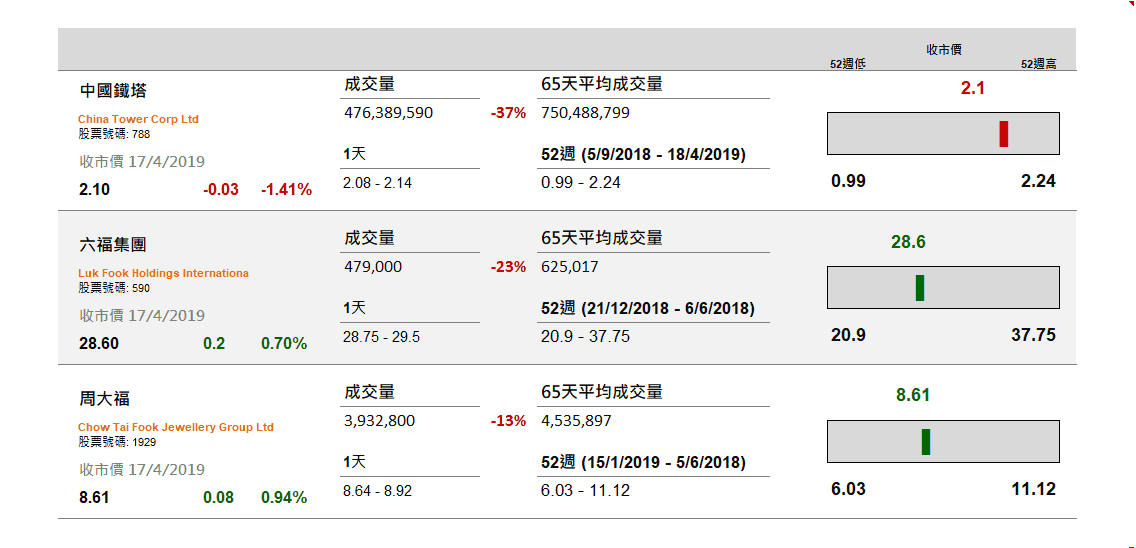The image size is (1136, 548).
Task: Click the 收市價 header label
Action: [x=943, y=49]
